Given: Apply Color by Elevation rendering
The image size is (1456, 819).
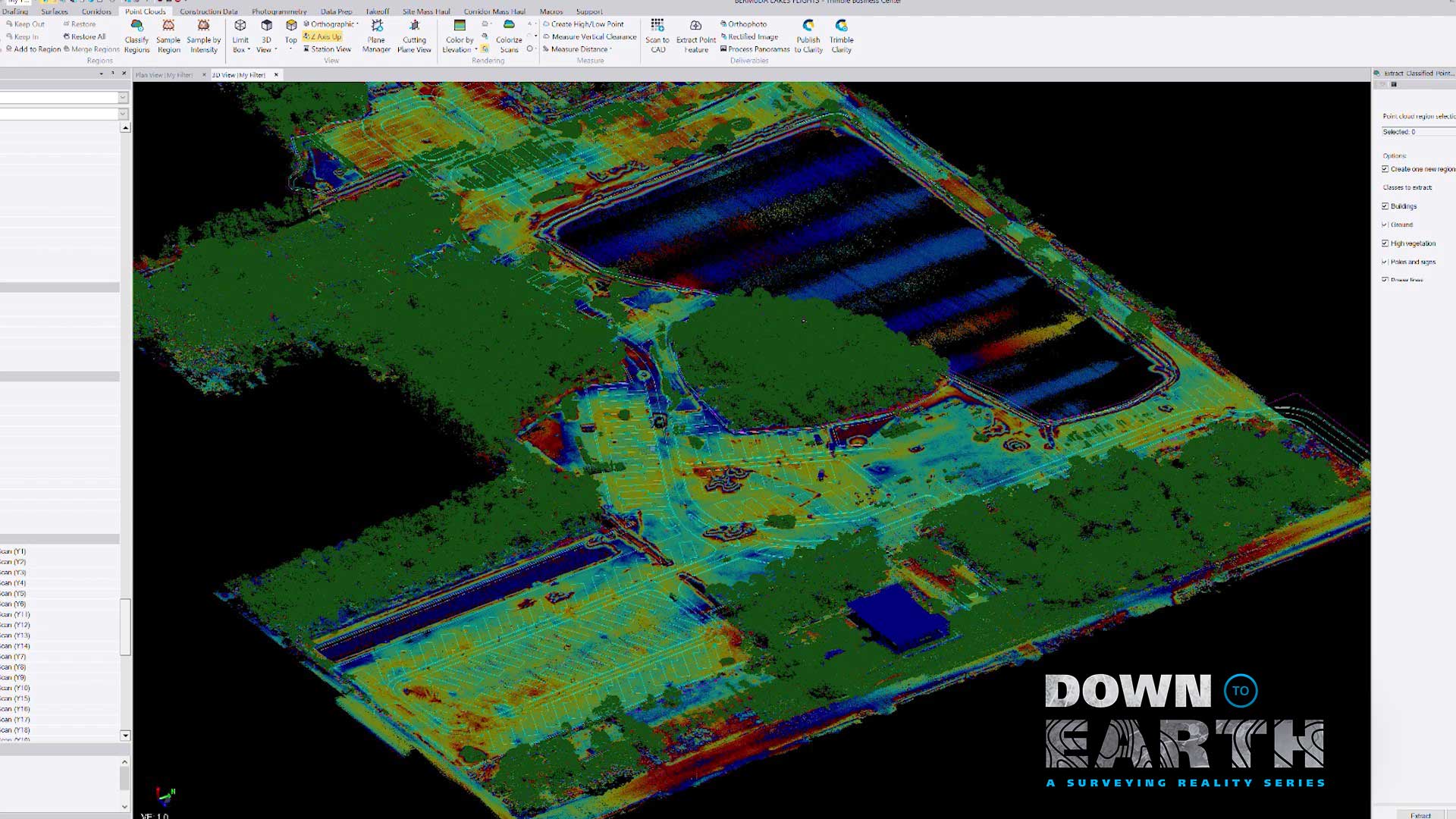Looking at the screenshot, I should point(459,36).
